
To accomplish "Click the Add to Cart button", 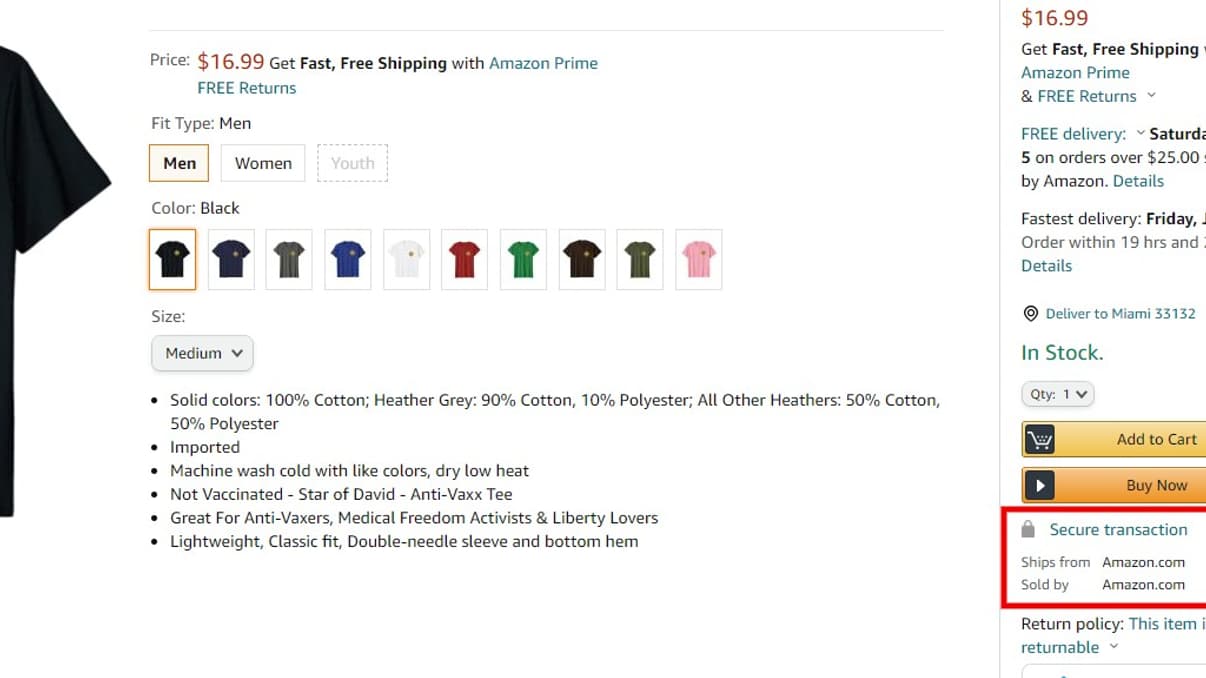I will (1156, 439).
